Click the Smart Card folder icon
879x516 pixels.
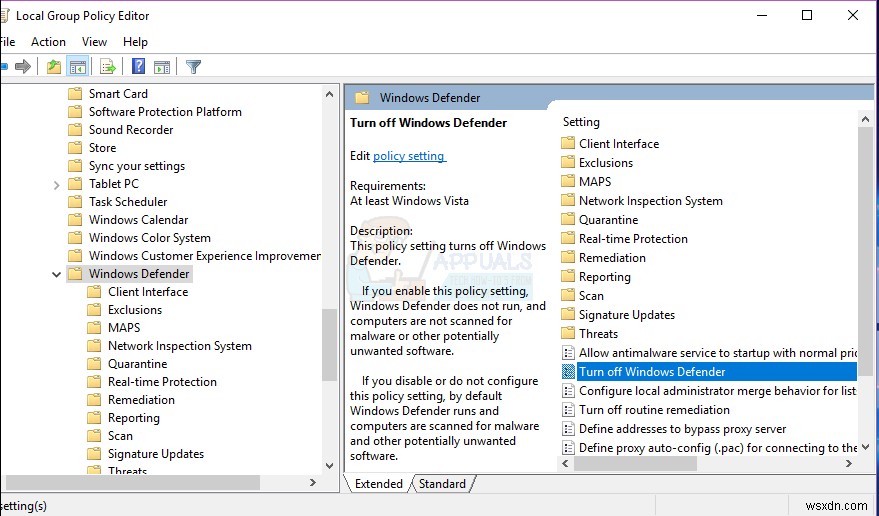tap(75, 94)
